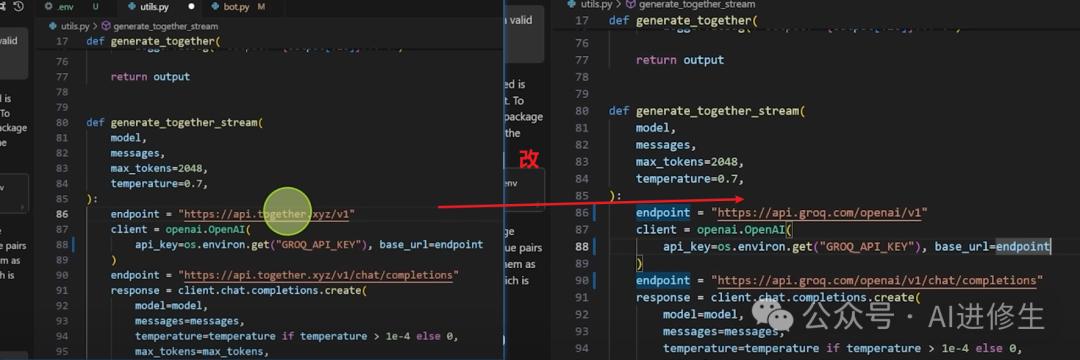Click highlighted "endpoint" at end of right line 88
The width and height of the screenshot is (1080, 360).
tap(1023, 246)
